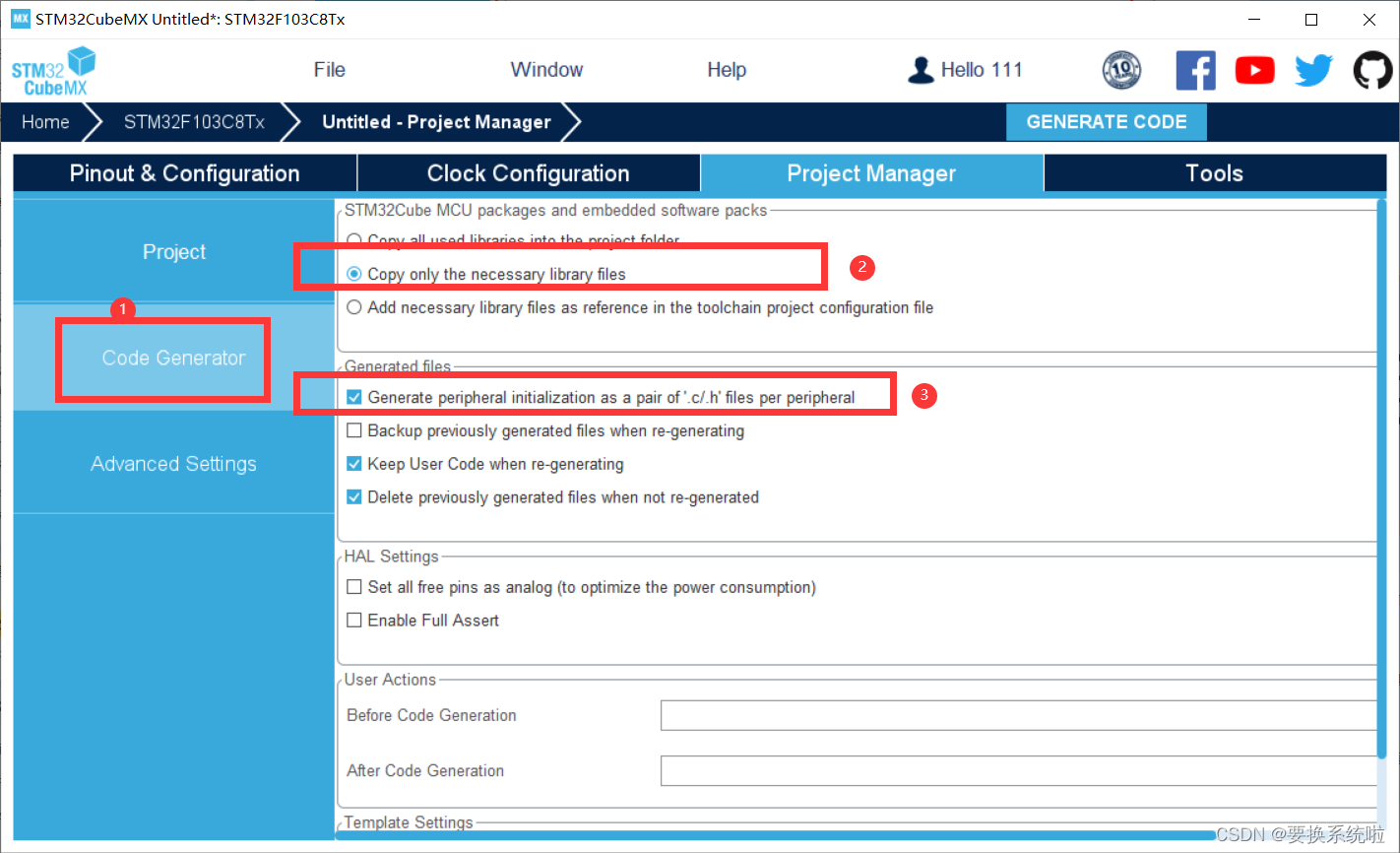The height and width of the screenshot is (853, 1400).
Task: Open the Project side section
Action: pyautogui.click(x=174, y=252)
